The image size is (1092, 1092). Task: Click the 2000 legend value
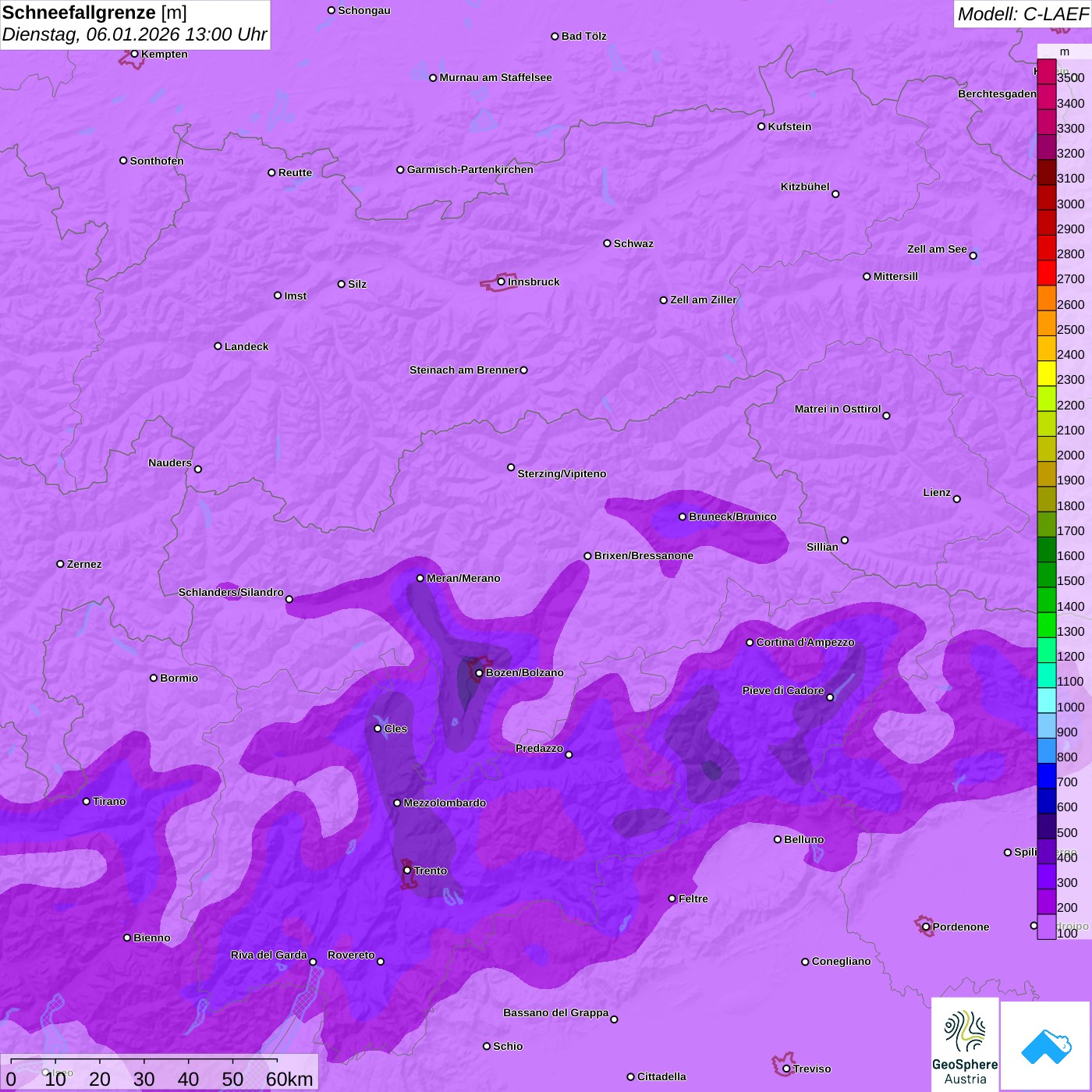pos(1070,455)
